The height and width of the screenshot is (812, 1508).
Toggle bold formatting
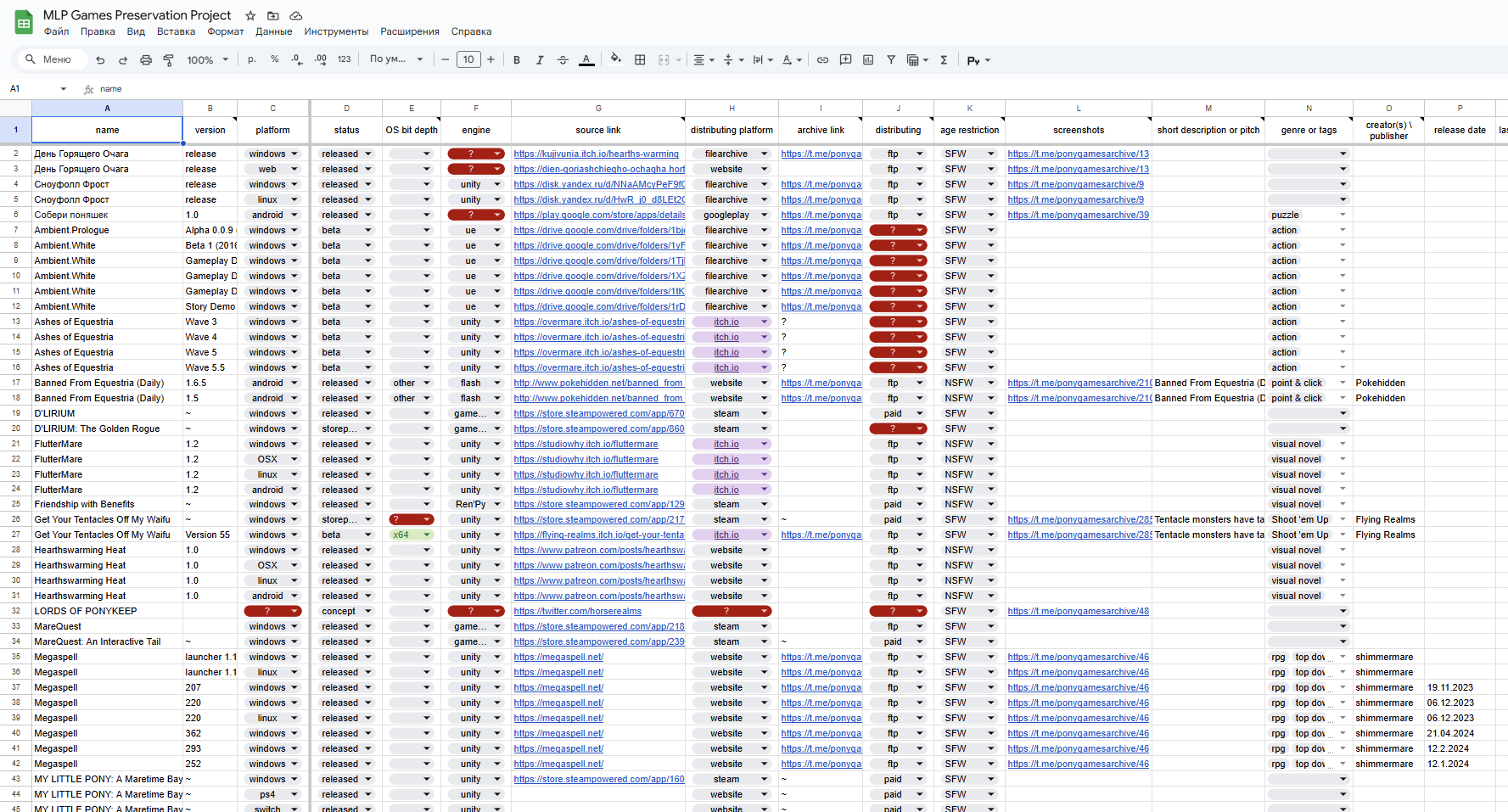coord(517,59)
